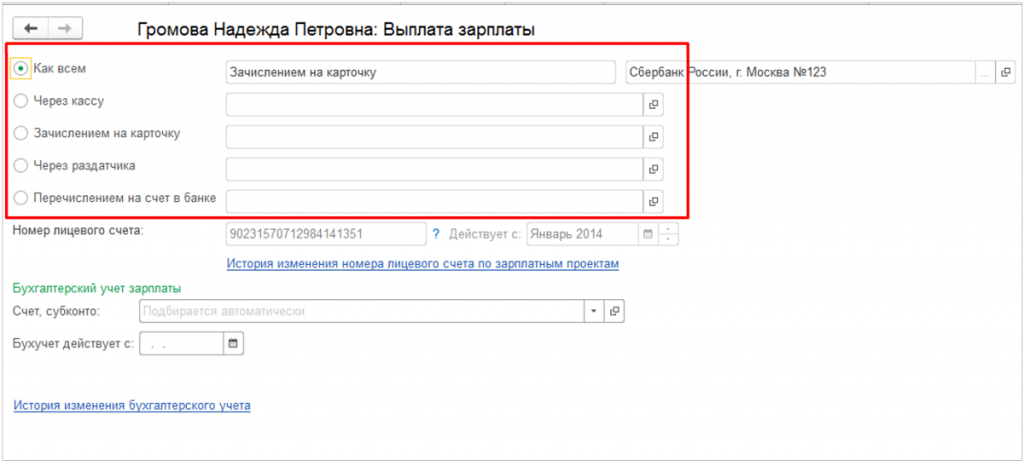Click the forward arrow navigation button
This screenshot has height=466, width=1024.
(x=66, y=29)
